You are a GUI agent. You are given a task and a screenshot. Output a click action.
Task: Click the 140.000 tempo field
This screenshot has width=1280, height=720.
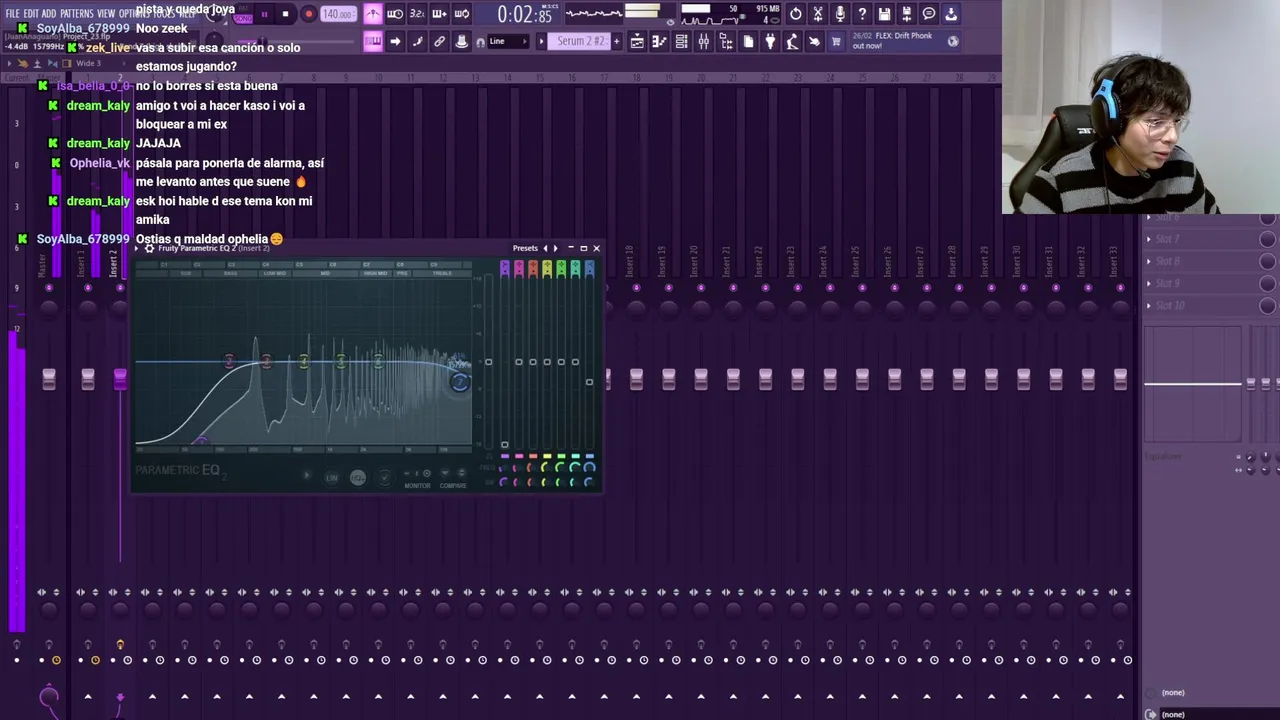click(338, 14)
